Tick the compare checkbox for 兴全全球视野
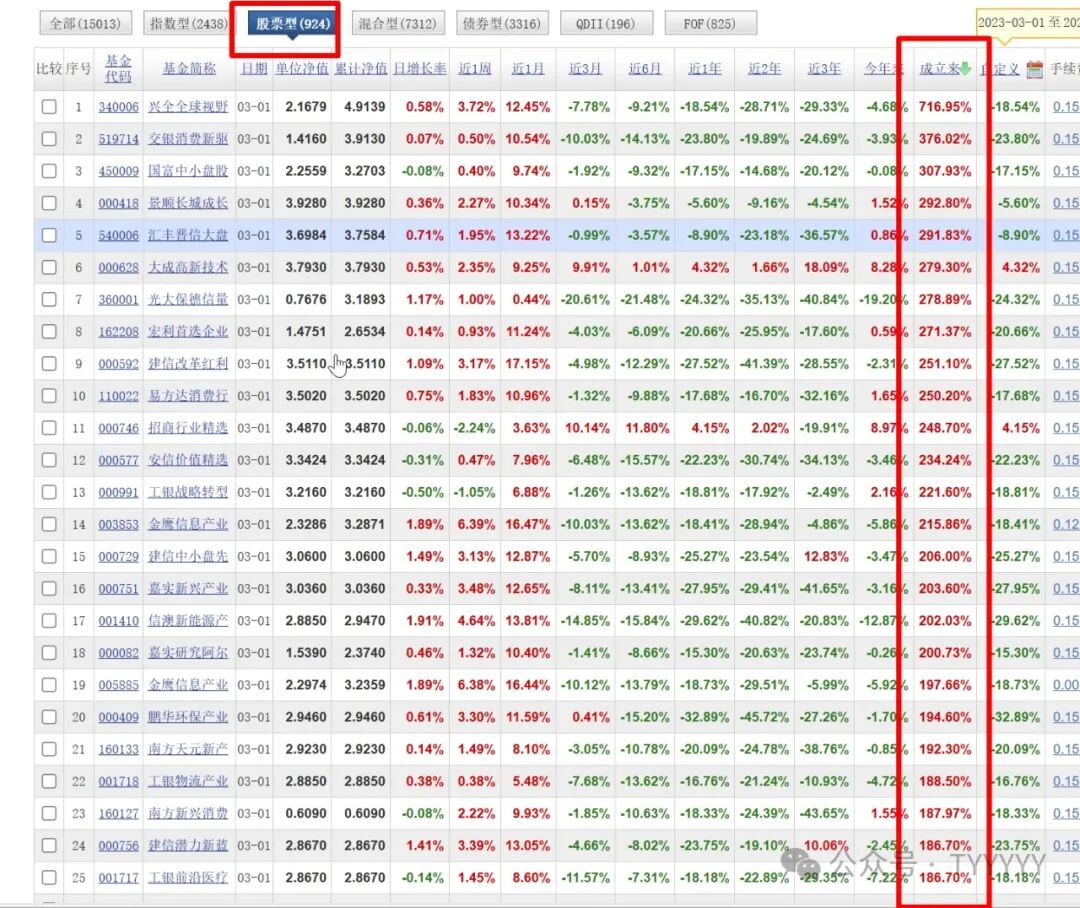The width and height of the screenshot is (1080, 908). (x=49, y=107)
